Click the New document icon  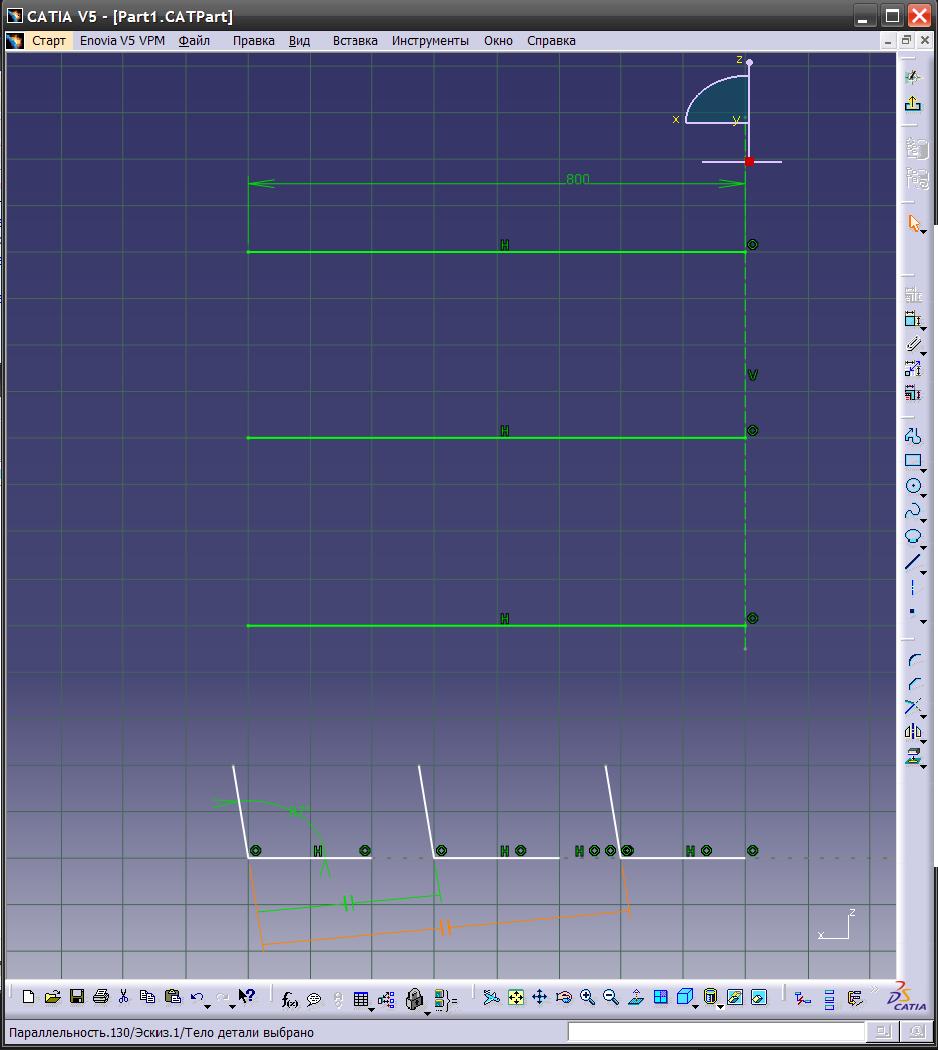(x=28, y=997)
